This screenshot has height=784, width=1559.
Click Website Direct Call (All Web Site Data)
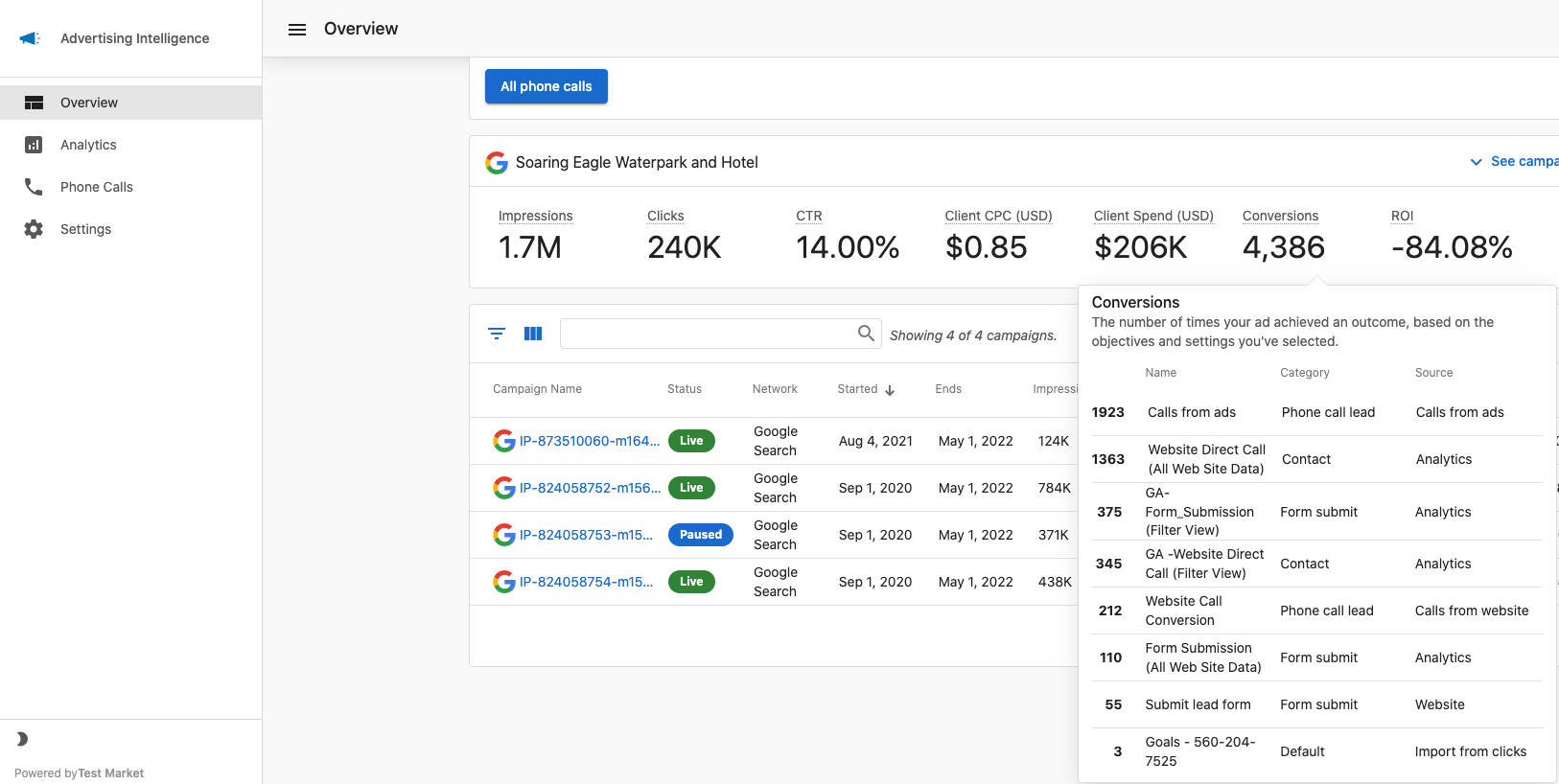1206,459
